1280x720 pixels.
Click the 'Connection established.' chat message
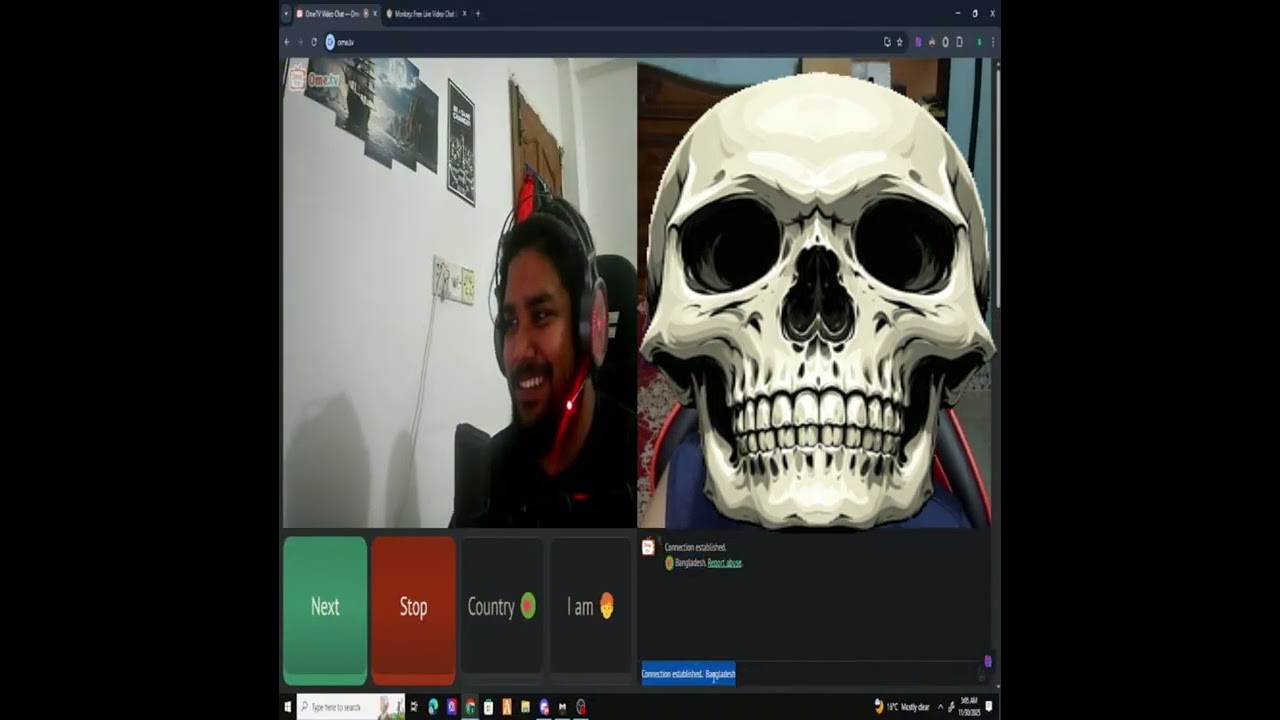point(695,547)
